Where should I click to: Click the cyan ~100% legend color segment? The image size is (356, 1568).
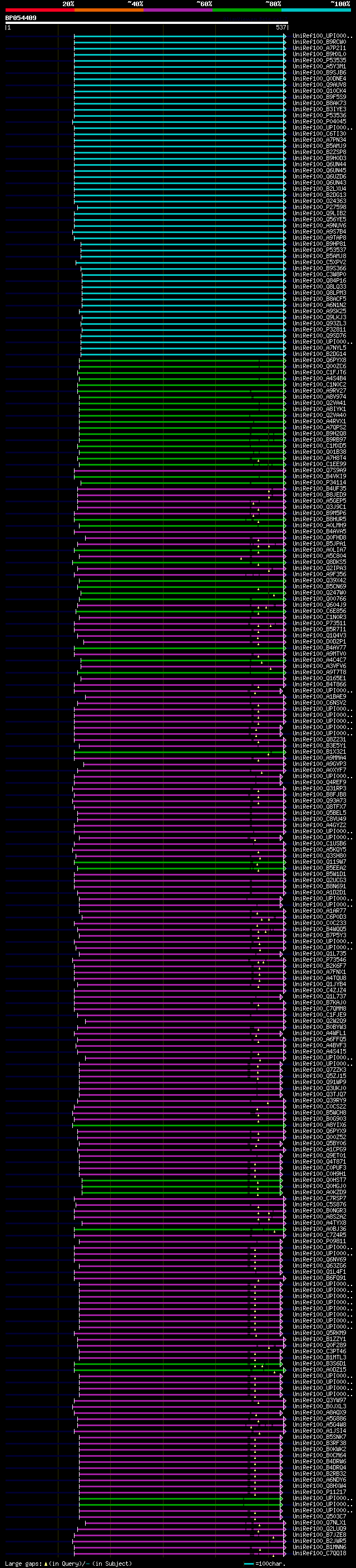[316, 10]
